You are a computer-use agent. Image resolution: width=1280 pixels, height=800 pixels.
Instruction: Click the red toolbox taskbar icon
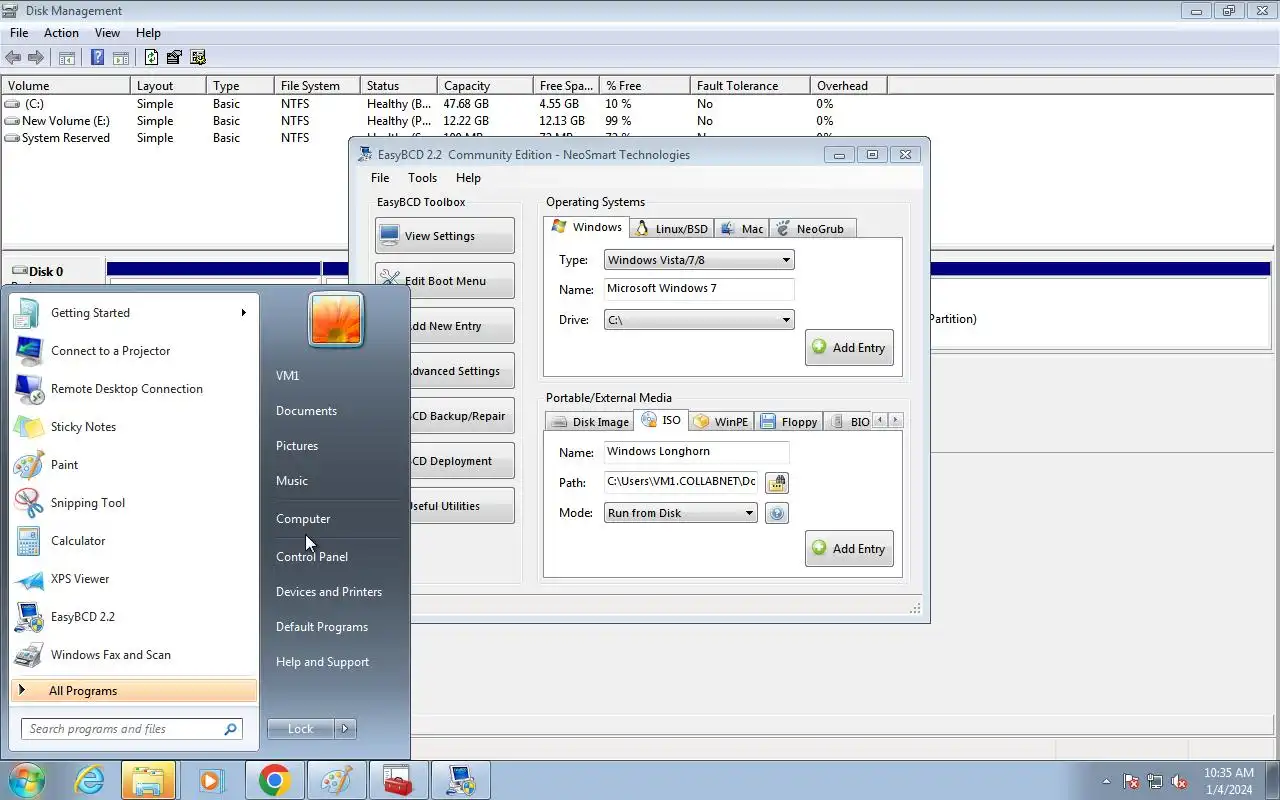(x=398, y=781)
